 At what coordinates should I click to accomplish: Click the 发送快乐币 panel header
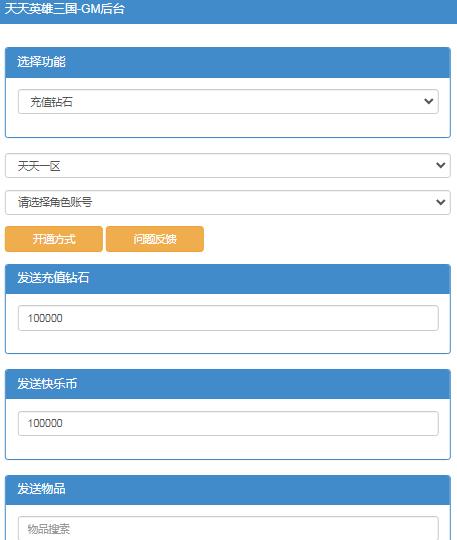pyautogui.click(x=228, y=384)
